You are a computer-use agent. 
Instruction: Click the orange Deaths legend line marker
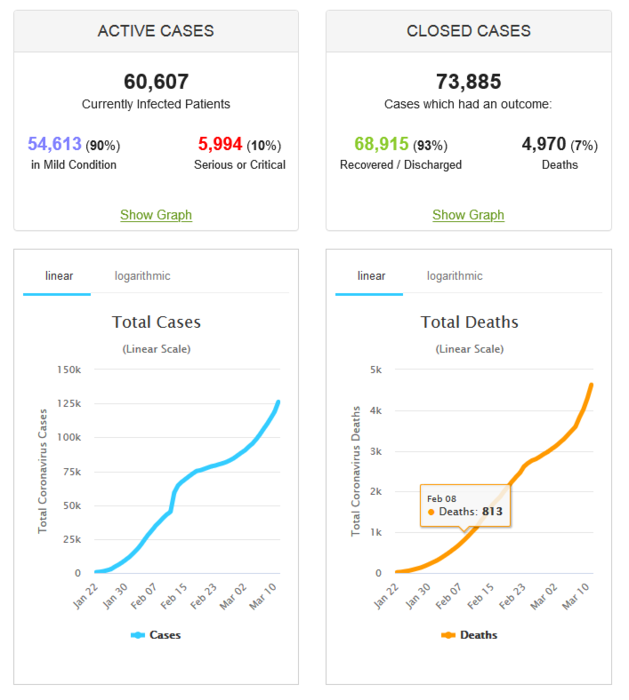coord(448,635)
